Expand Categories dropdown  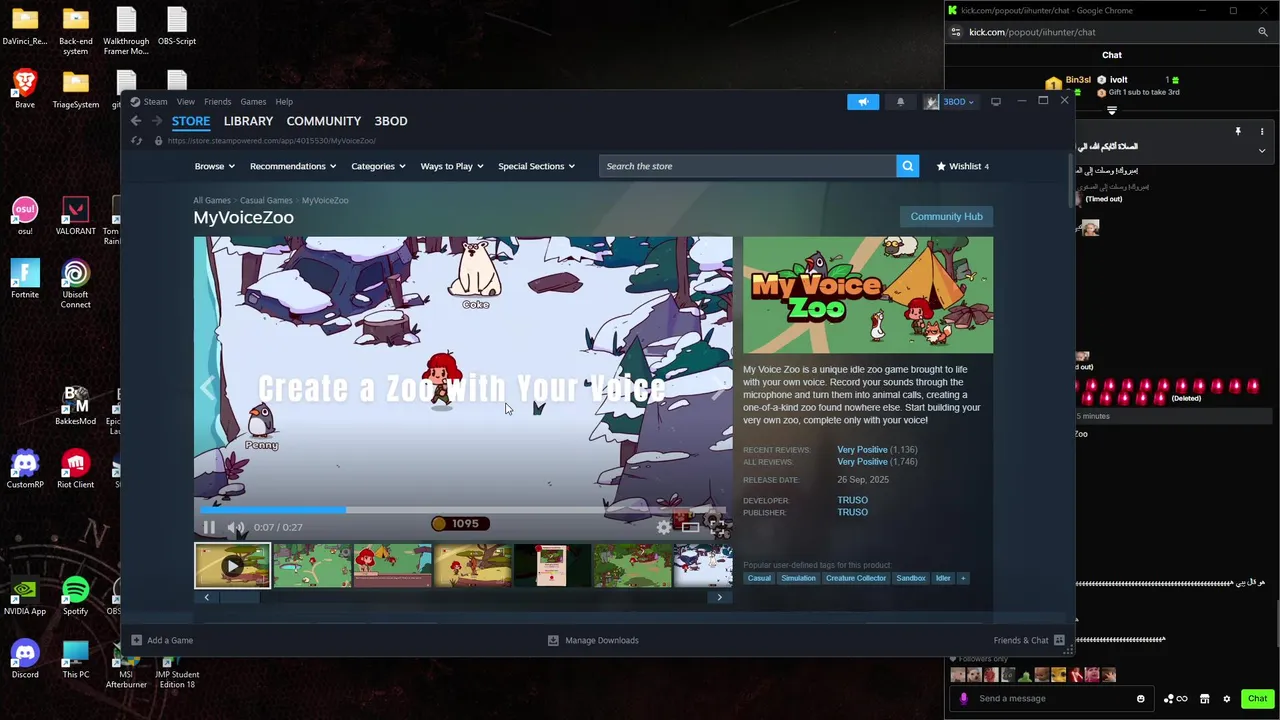(x=378, y=166)
